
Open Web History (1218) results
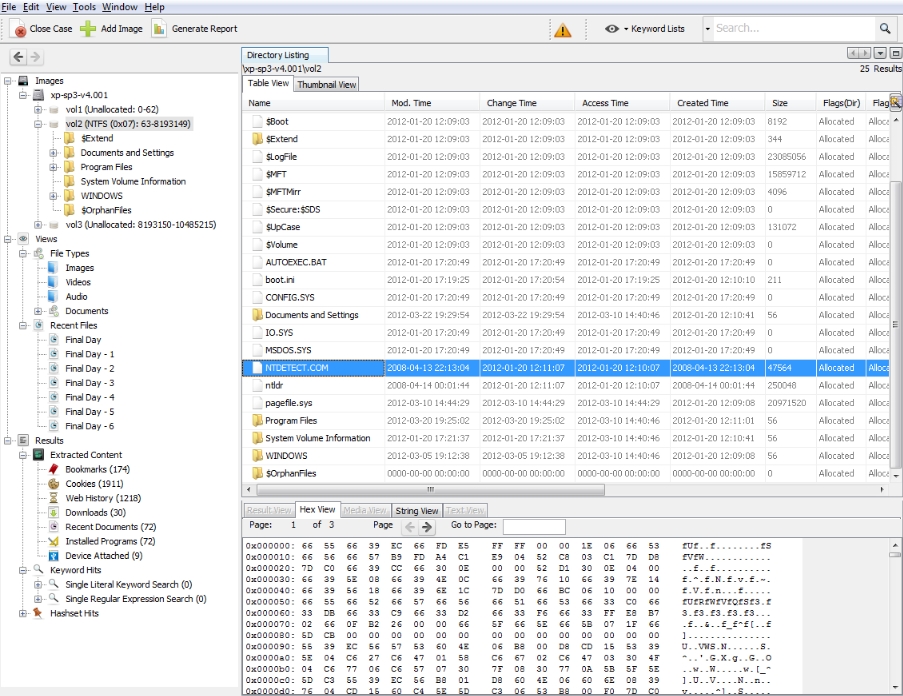coord(103,498)
